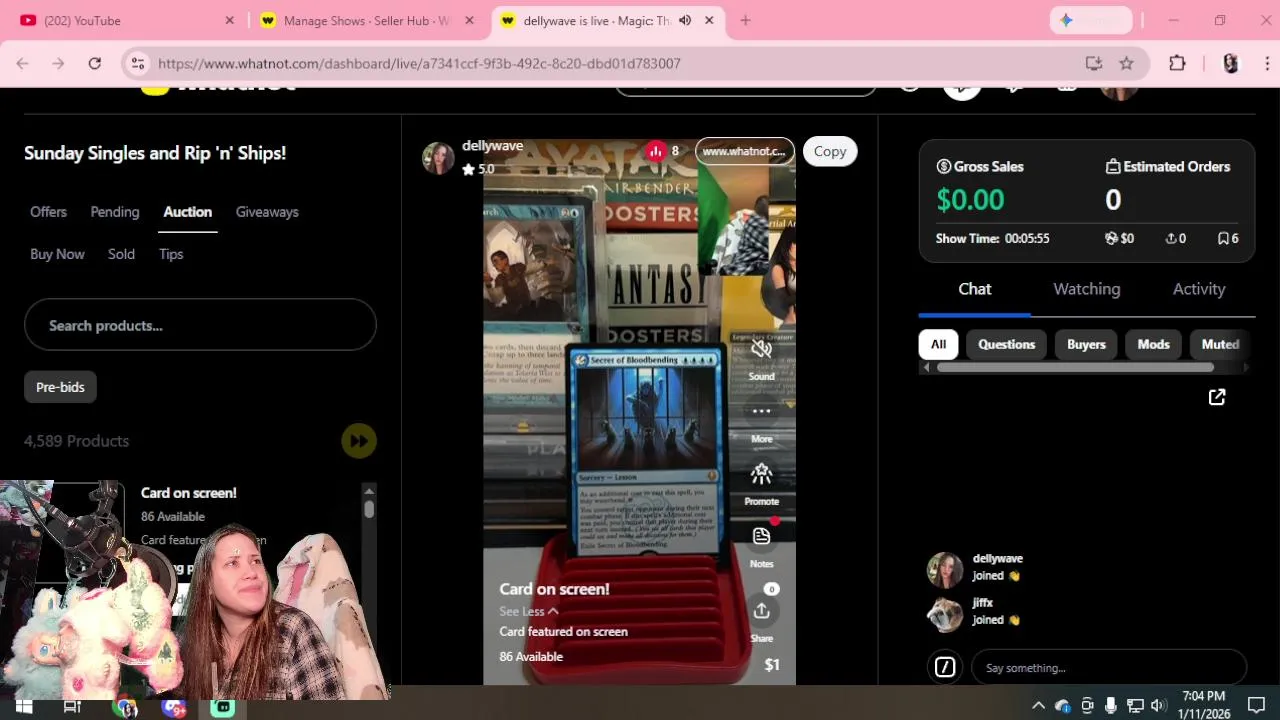1280x720 pixels.
Task: Click the Share icon on the stream
Action: click(x=761, y=611)
